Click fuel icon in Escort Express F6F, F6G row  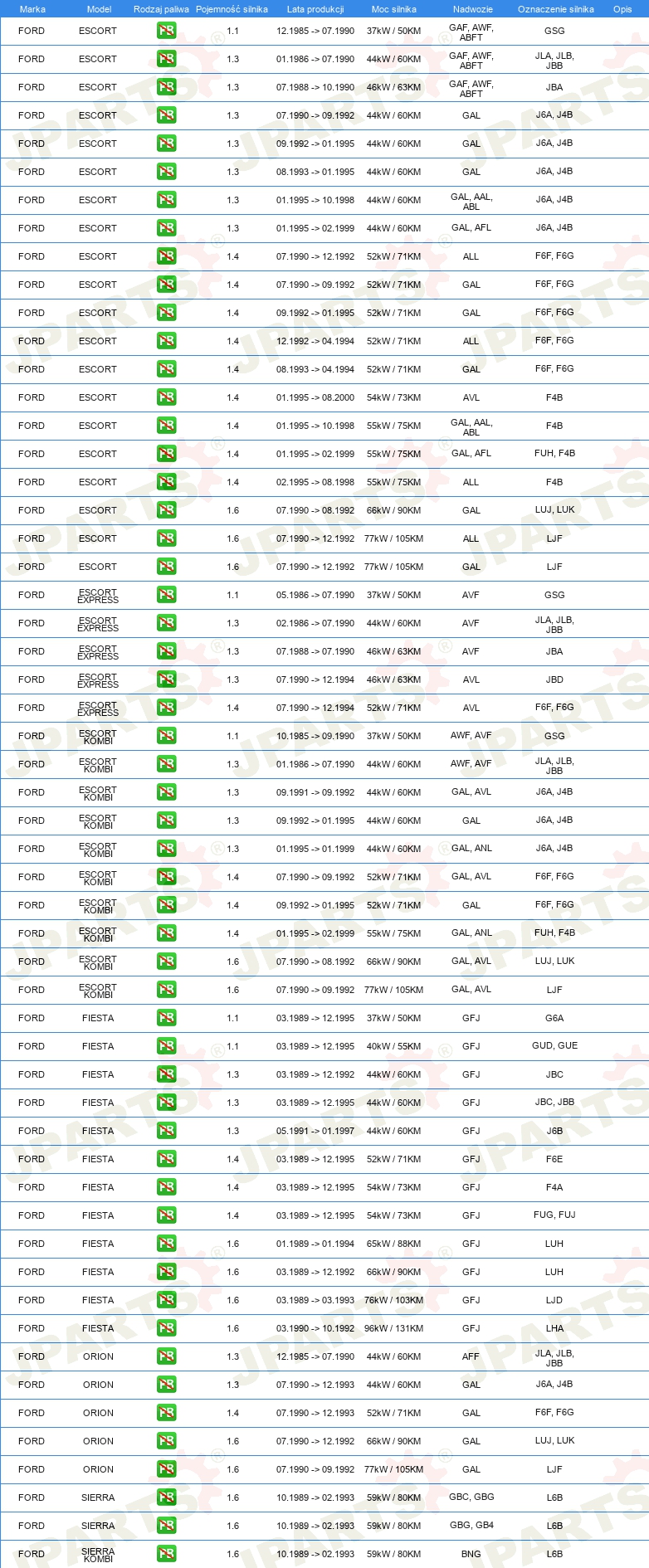(x=166, y=708)
